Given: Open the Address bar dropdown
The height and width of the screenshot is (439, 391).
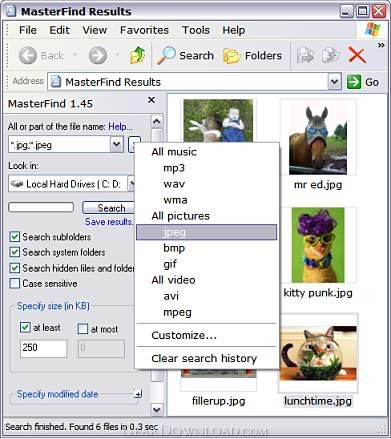Looking at the screenshot, I should [x=334, y=82].
